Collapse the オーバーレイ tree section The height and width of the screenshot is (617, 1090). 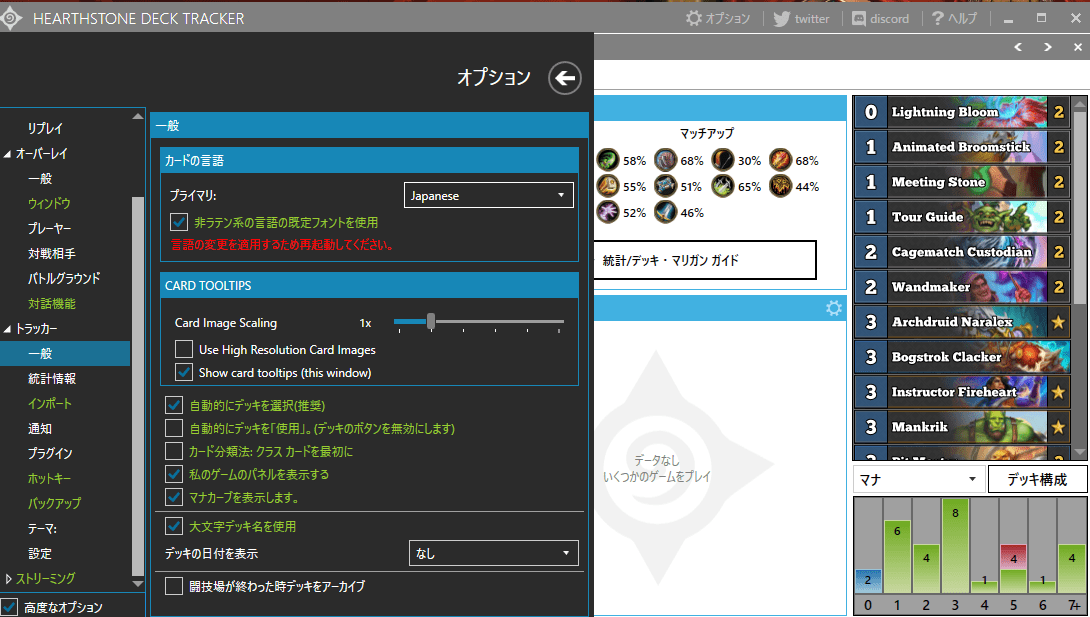[7, 154]
